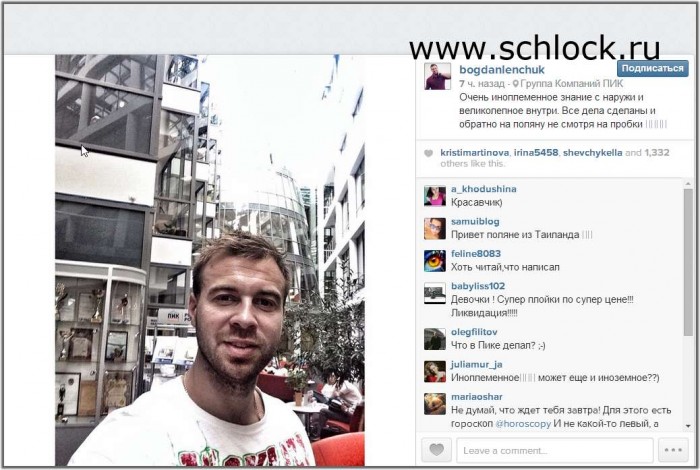Screen dimensions: 700x470
Task: Click the comments scrollbar down arrow
Action: (x=688, y=426)
